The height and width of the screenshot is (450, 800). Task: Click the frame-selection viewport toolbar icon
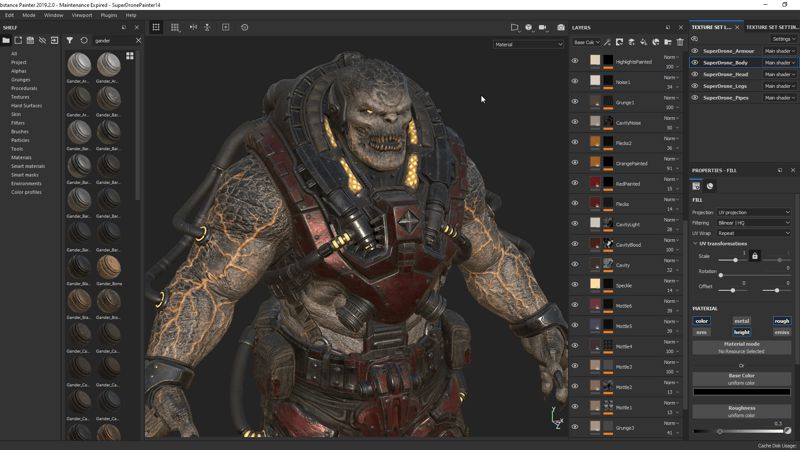pyautogui.click(x=156, y=27)
